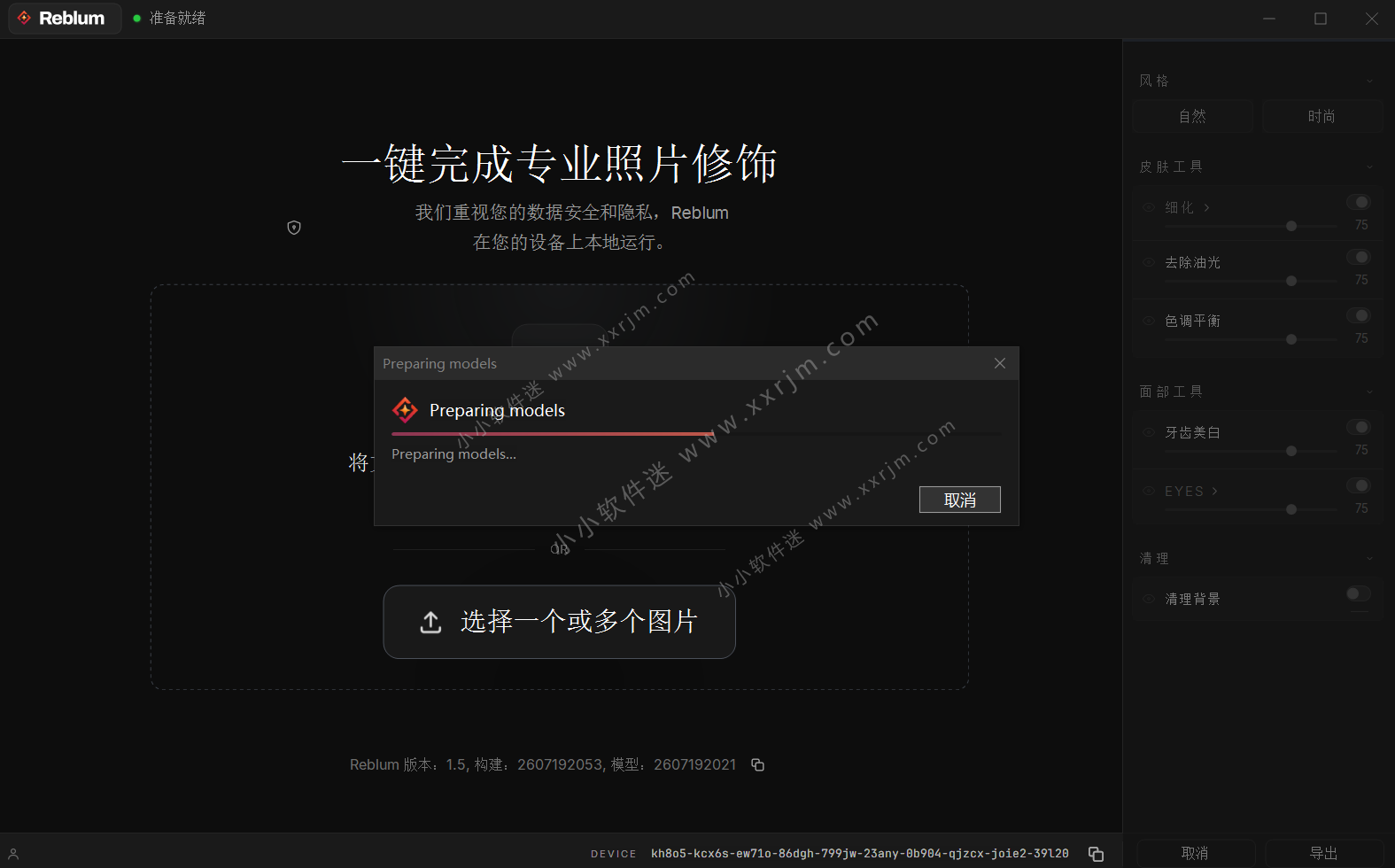Click the 一键完成专业照片修饰 heading
1395x868 pixels.
point(560,164)
